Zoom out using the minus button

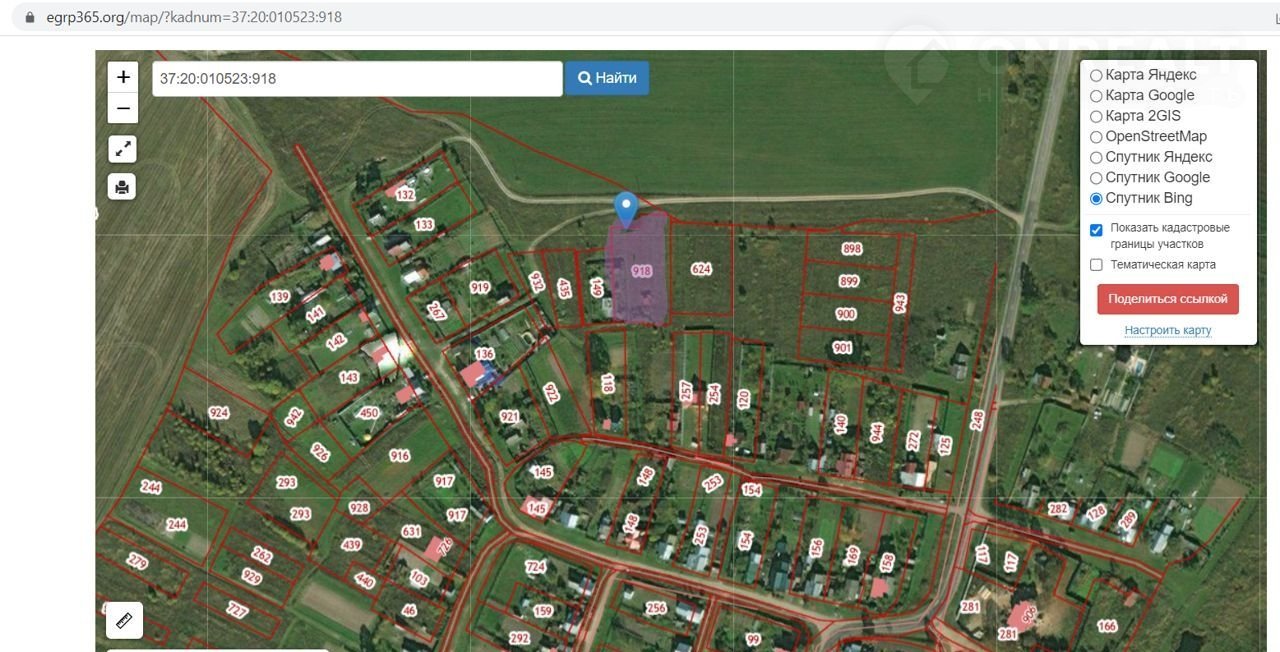pyautogui.click(x=123, y=108)
